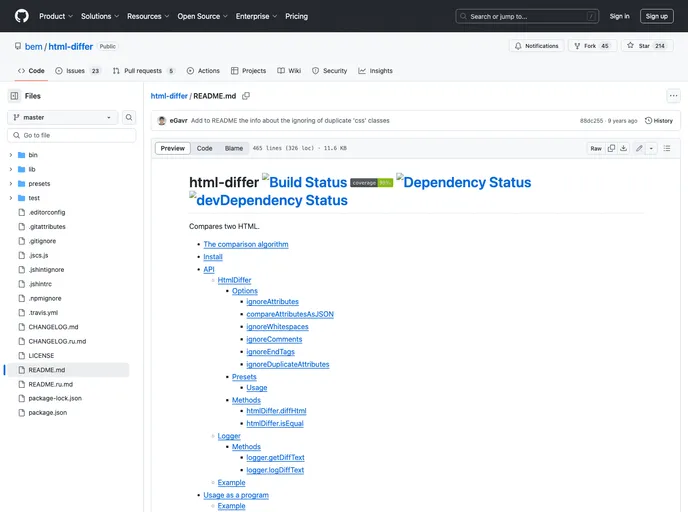Open the Enterprise menu
Viewport: 688px width, 512px height.
pyautogui.click(x=256, y=16)
